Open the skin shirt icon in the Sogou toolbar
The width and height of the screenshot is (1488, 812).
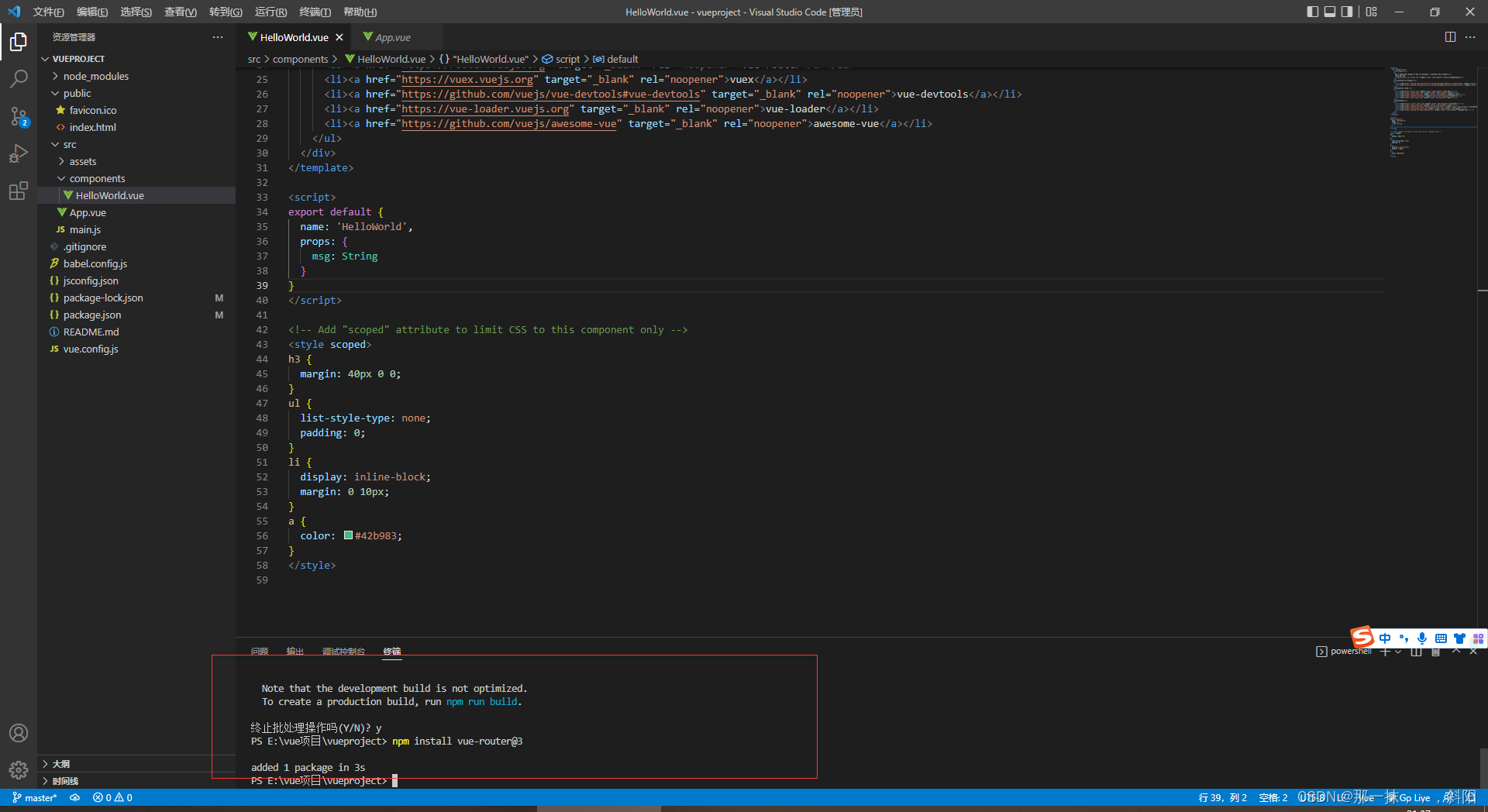click(1459, 638)
